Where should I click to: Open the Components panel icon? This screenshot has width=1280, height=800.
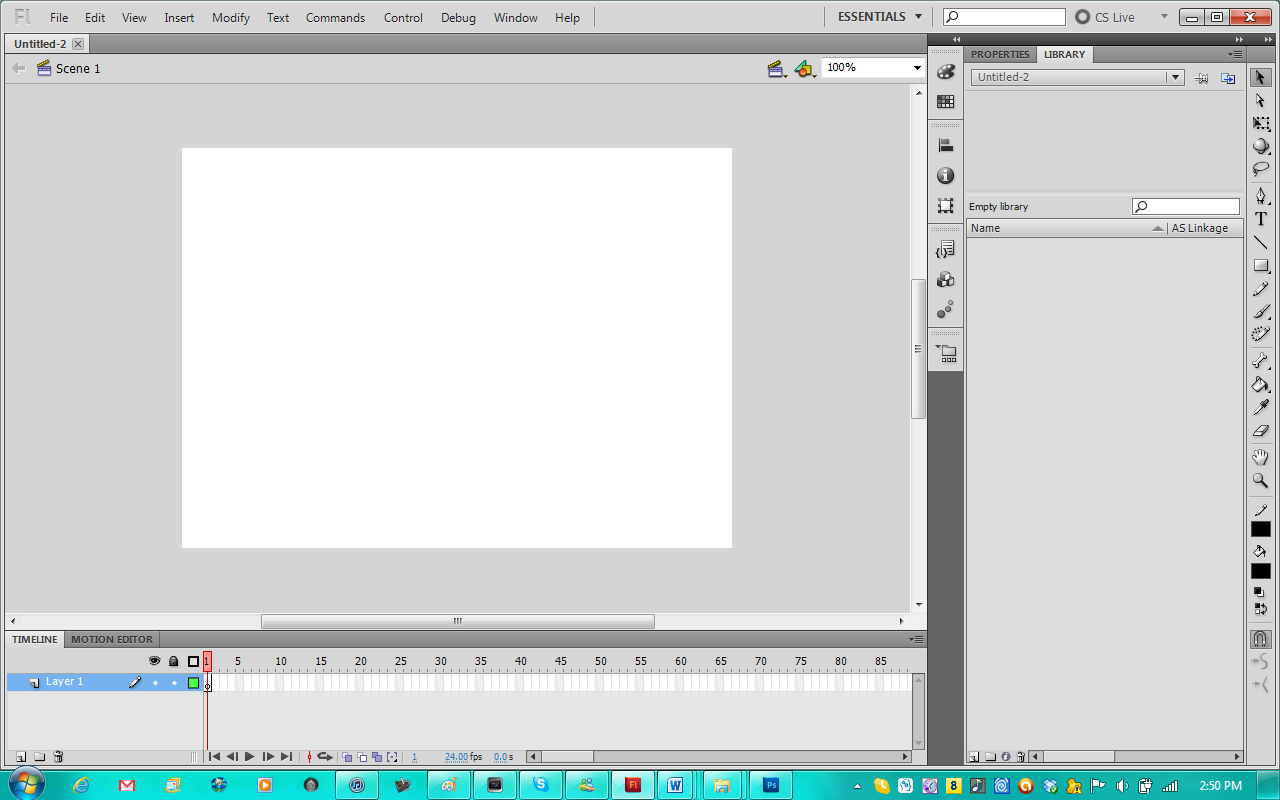click(x=945, y=279)
